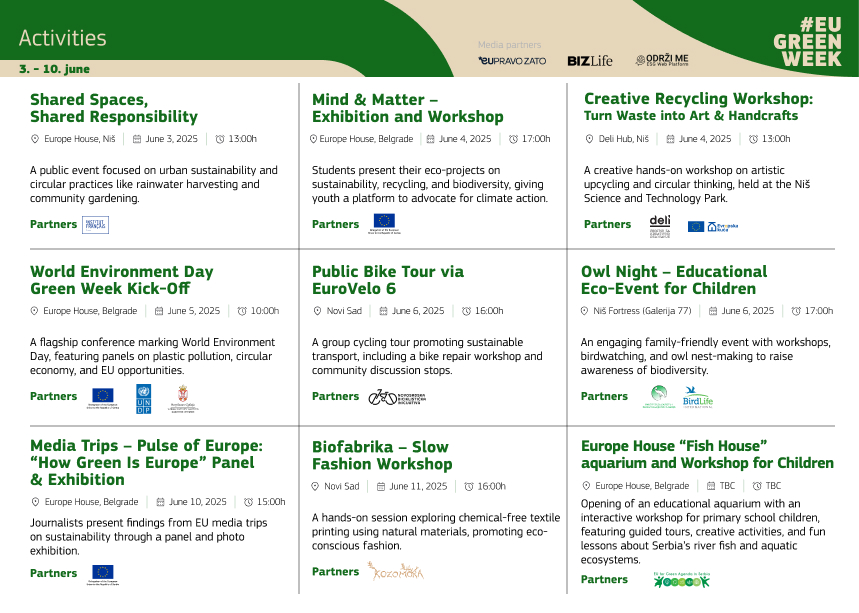Click the Partners label under Biofabrika

335,571
